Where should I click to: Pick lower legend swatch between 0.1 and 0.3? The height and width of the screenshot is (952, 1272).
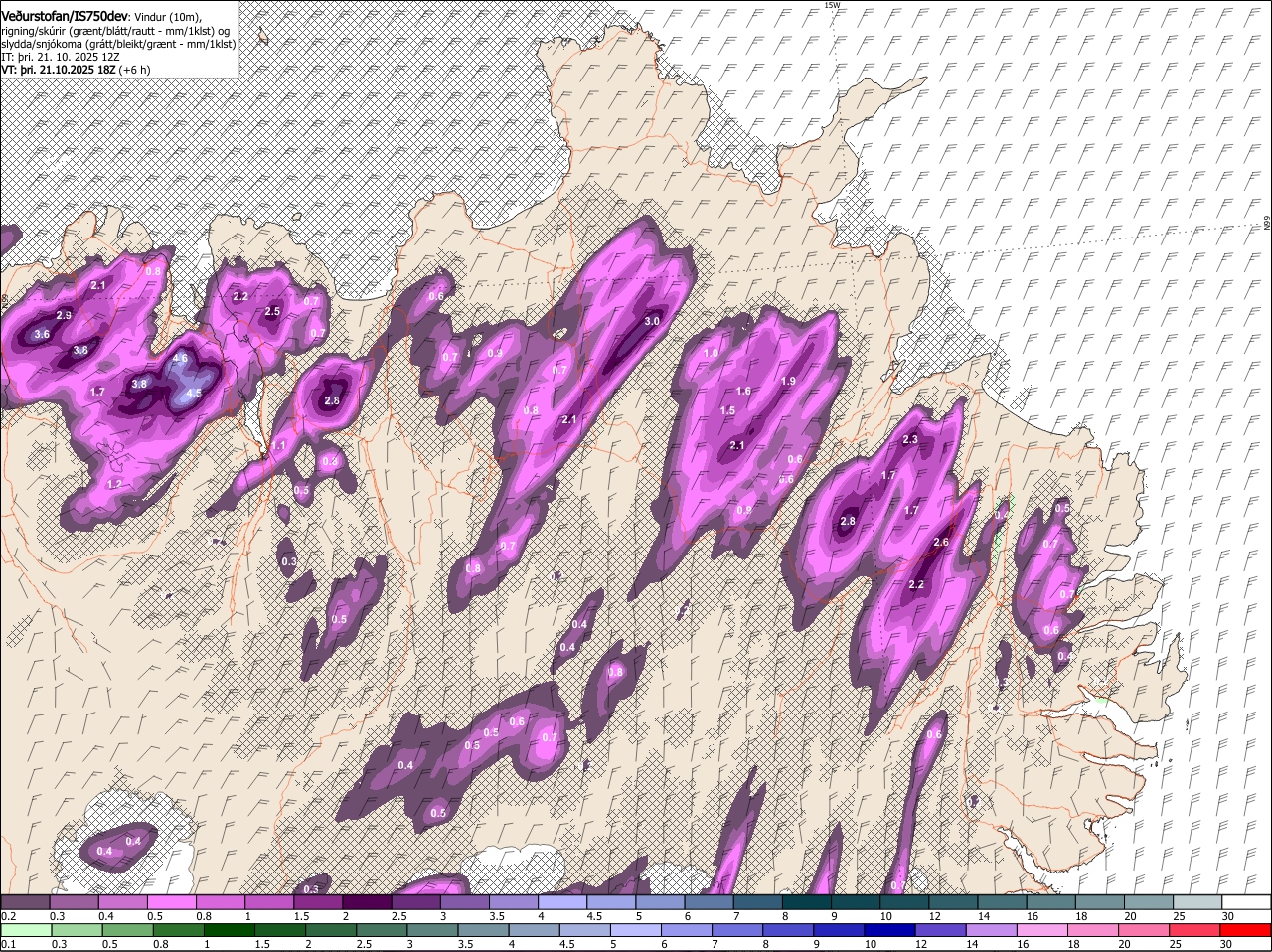[26, 930]
